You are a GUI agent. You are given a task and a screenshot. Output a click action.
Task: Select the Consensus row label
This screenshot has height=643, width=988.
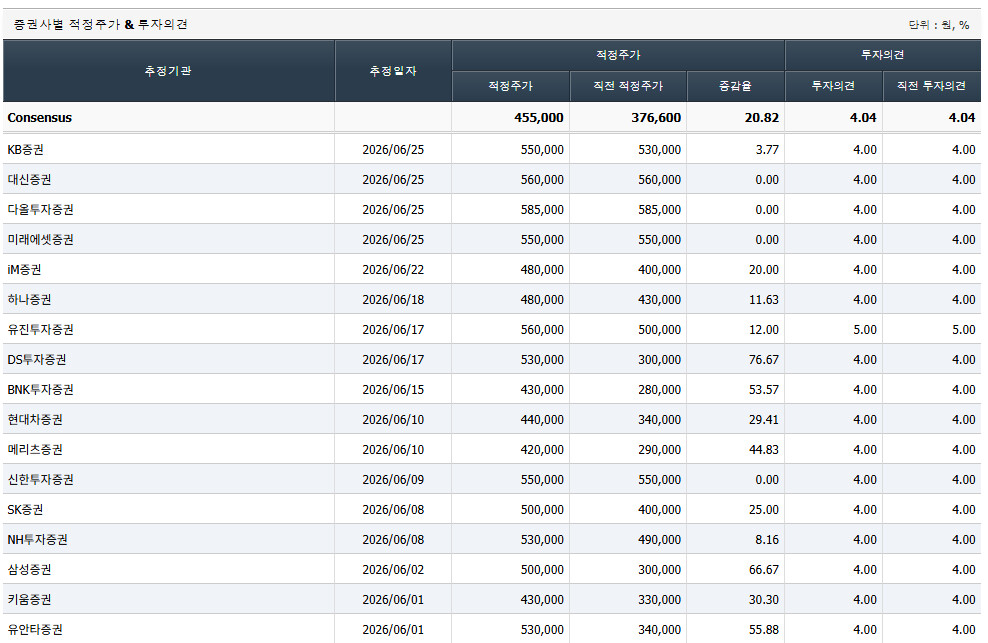click(40, 118)
